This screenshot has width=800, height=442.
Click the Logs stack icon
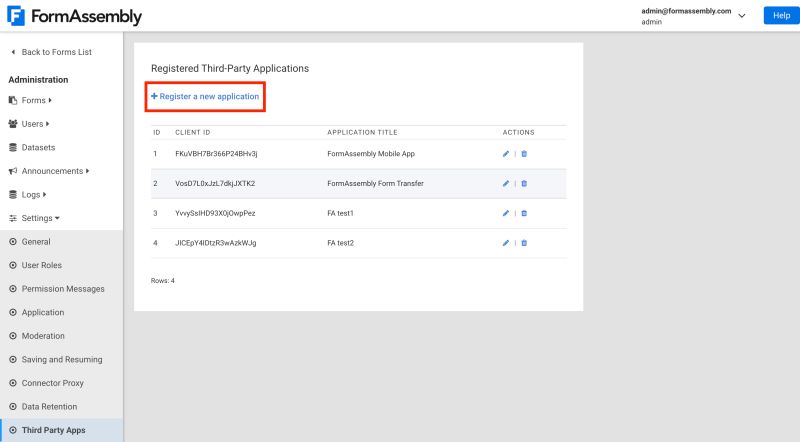(x=13, y=194)
